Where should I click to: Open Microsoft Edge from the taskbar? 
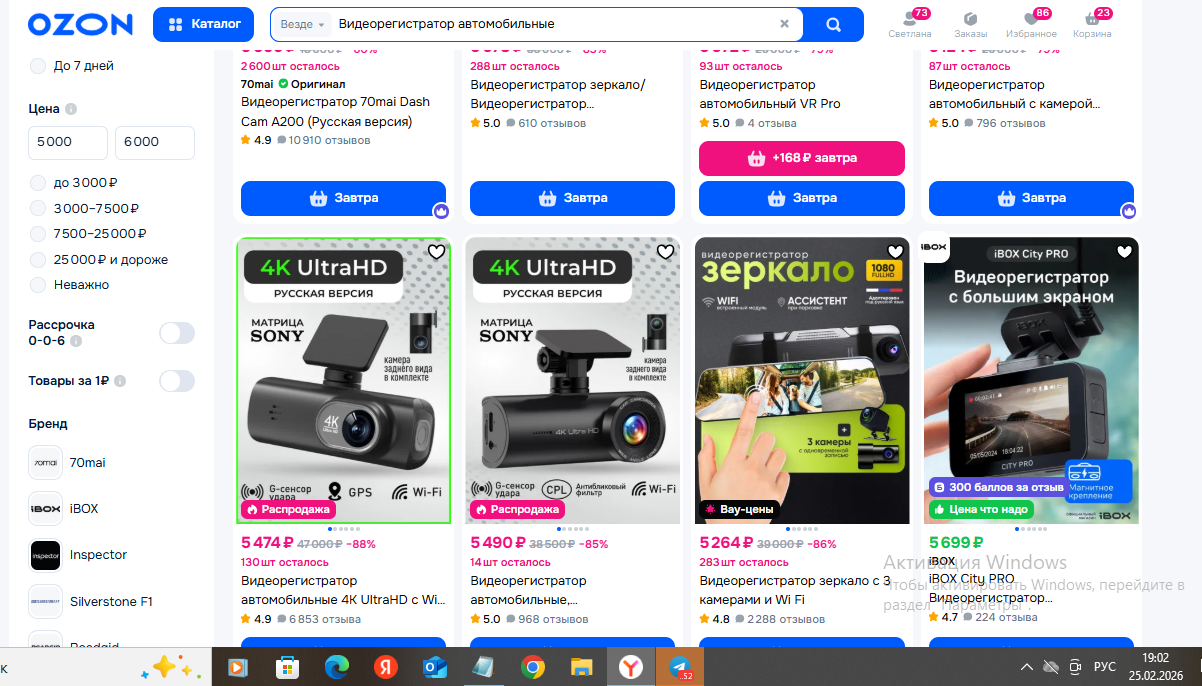336,667
